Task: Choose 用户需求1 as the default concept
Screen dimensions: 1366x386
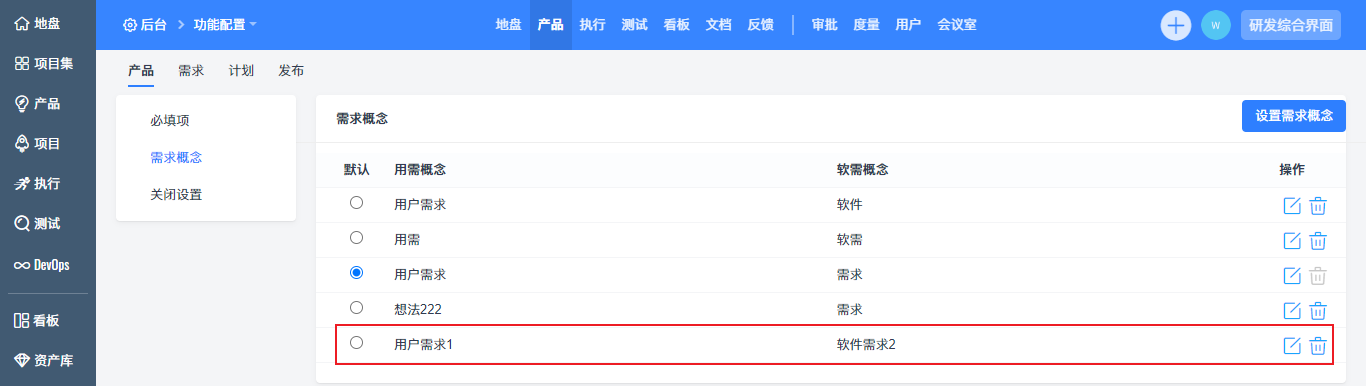Action: [357, 343]
